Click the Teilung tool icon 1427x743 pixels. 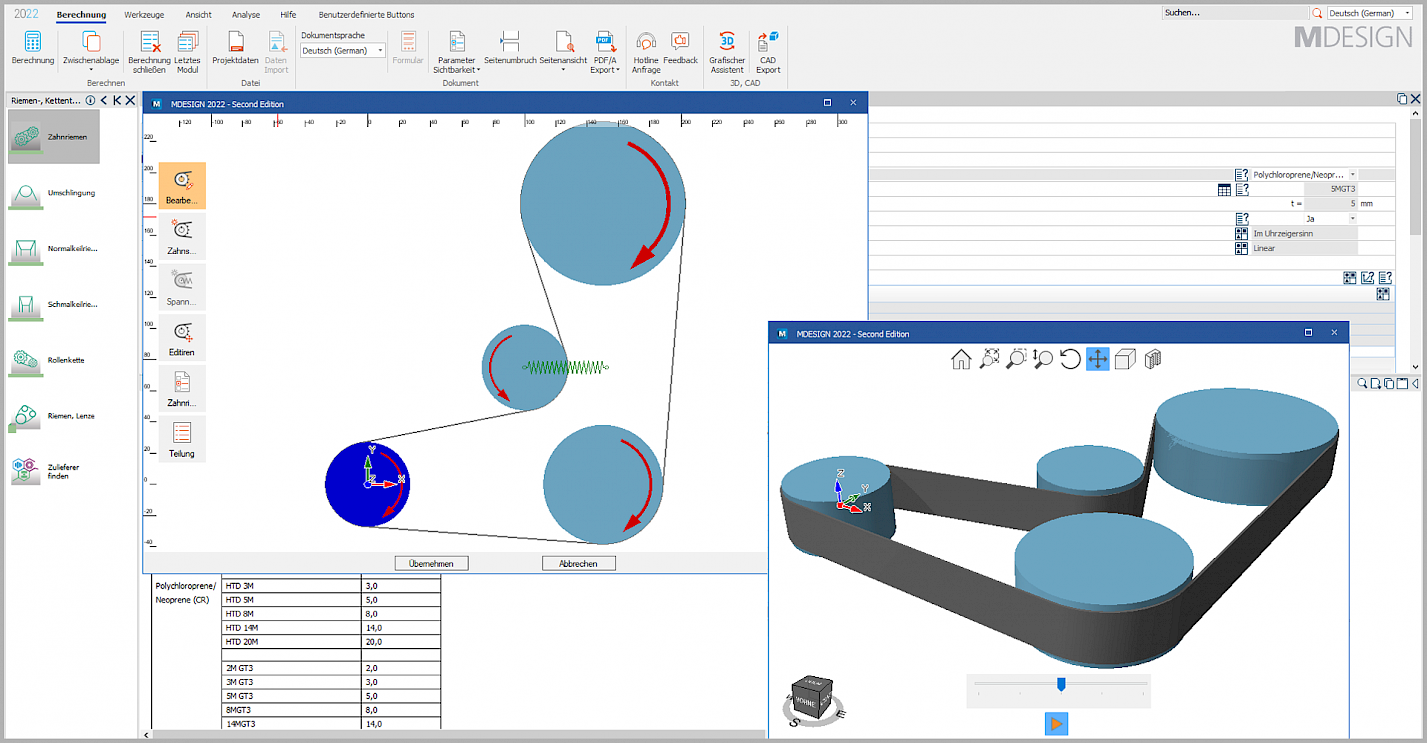pyautogui.click(x=182, y=439)
